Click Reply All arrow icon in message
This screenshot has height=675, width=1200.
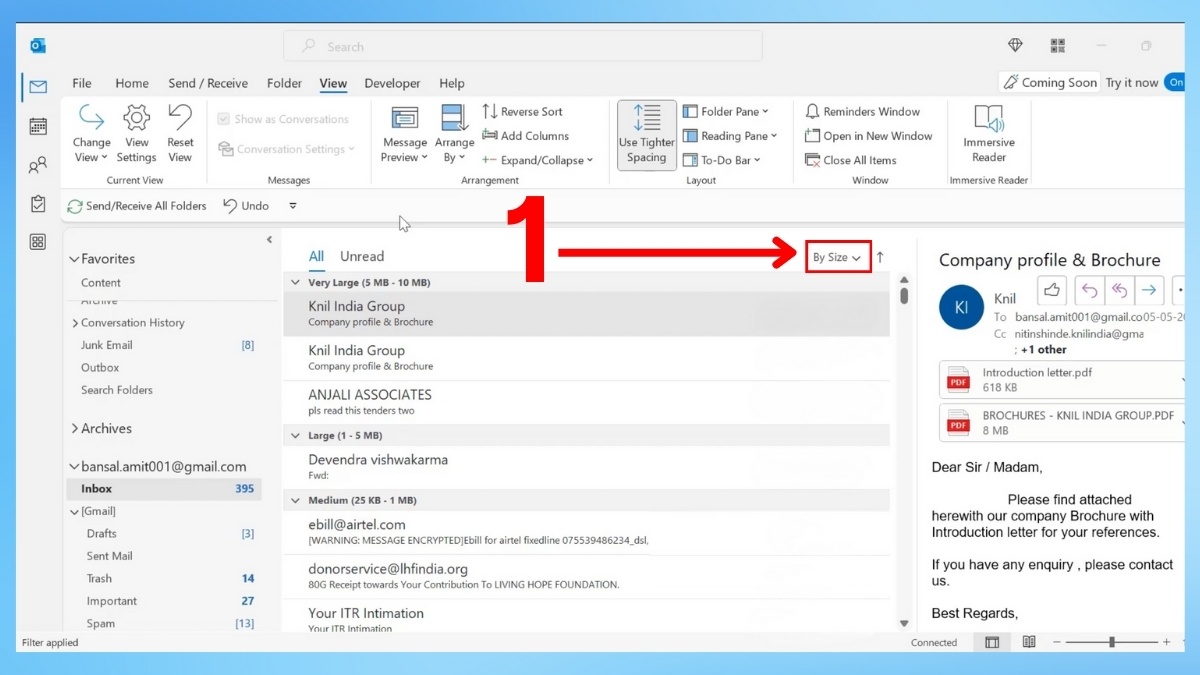click(x=1118, y=290)
